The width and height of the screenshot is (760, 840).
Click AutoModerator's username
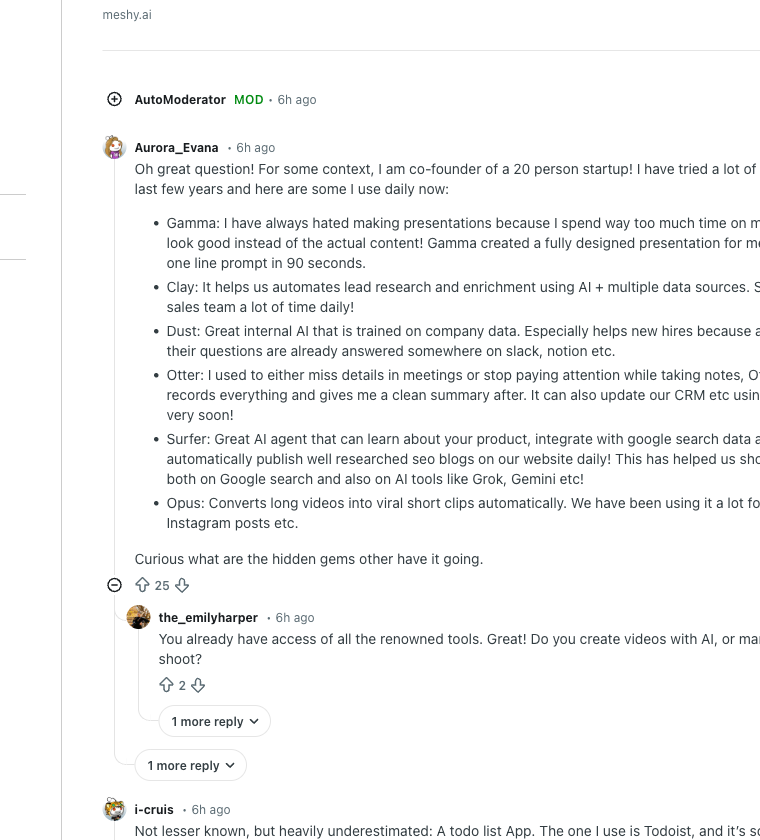[180, 99]
